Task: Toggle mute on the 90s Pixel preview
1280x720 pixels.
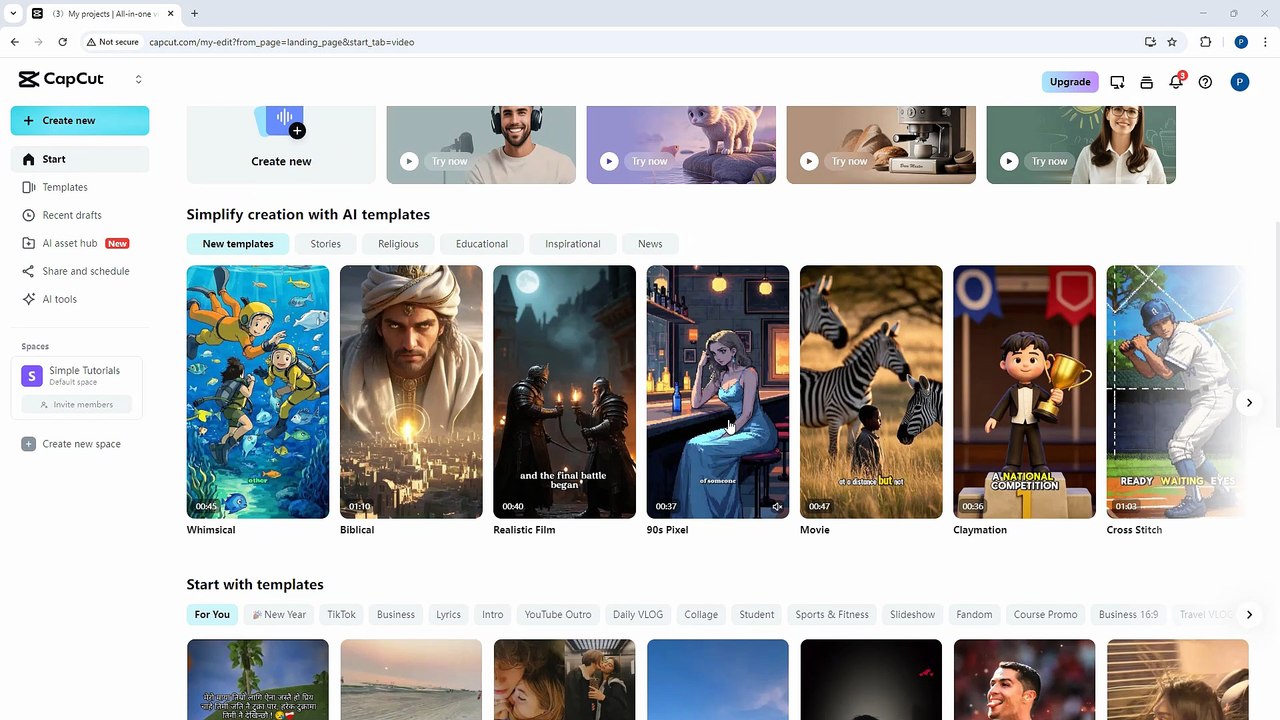Action: [x=777, y=507]
